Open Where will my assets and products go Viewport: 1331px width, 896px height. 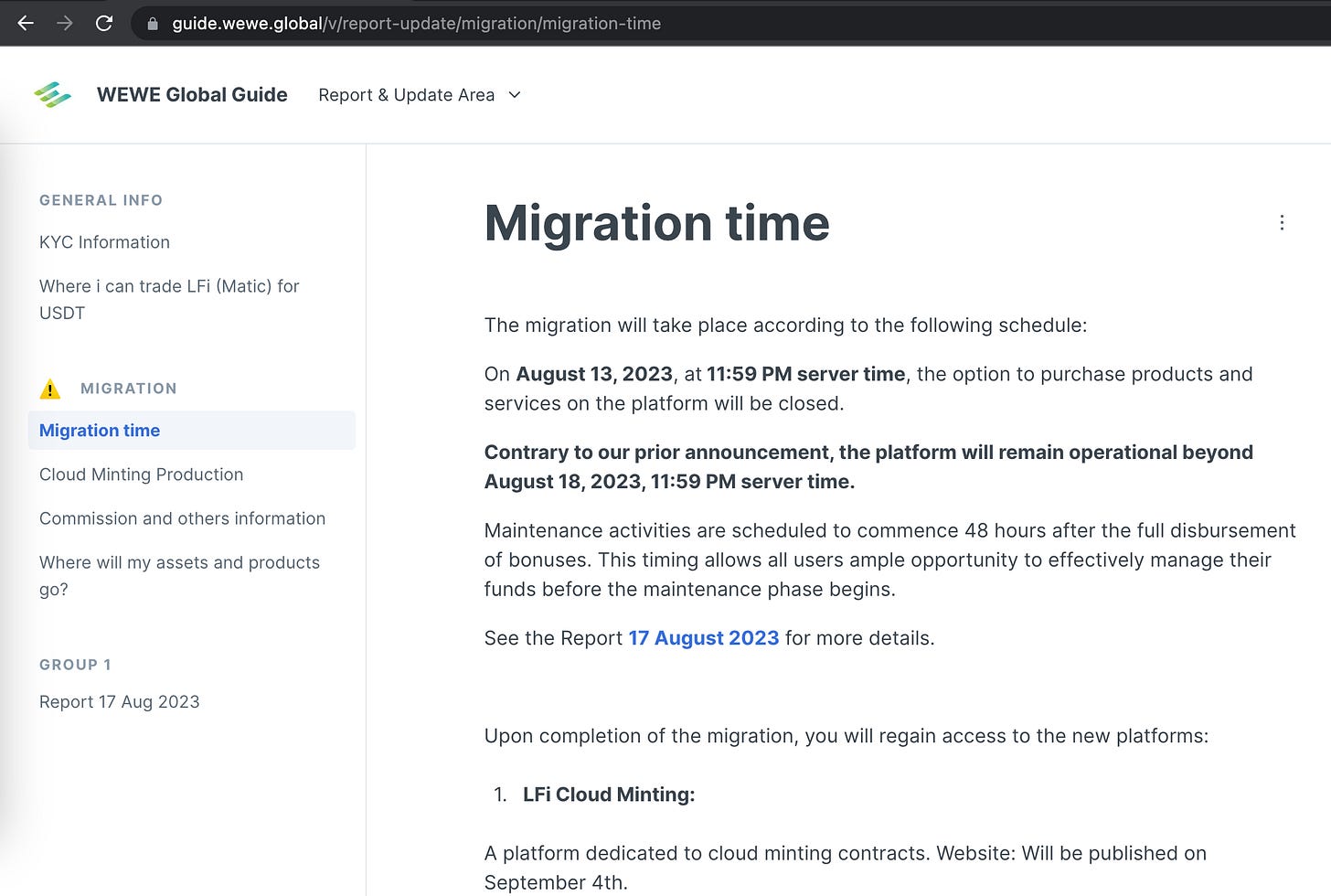click(x=179, y=575)
